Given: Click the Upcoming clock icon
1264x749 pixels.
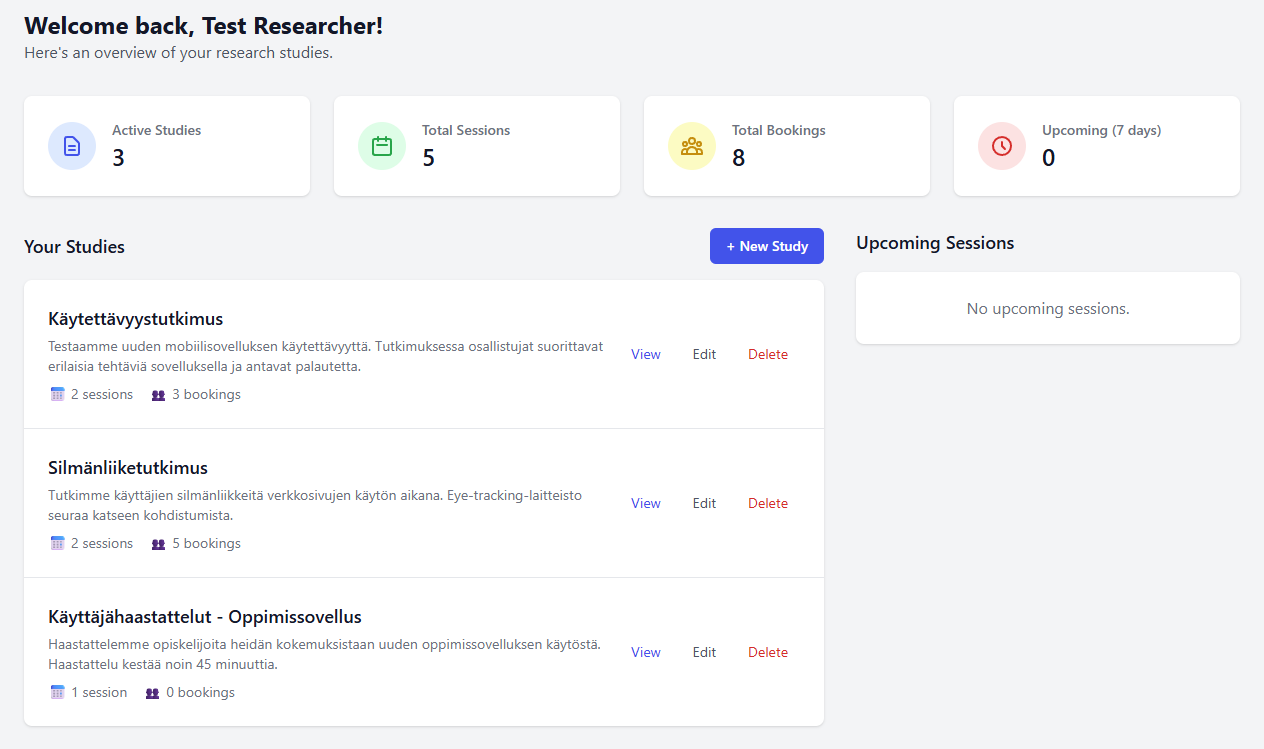Looking at the screenshot, I should tap(1001, 146).
